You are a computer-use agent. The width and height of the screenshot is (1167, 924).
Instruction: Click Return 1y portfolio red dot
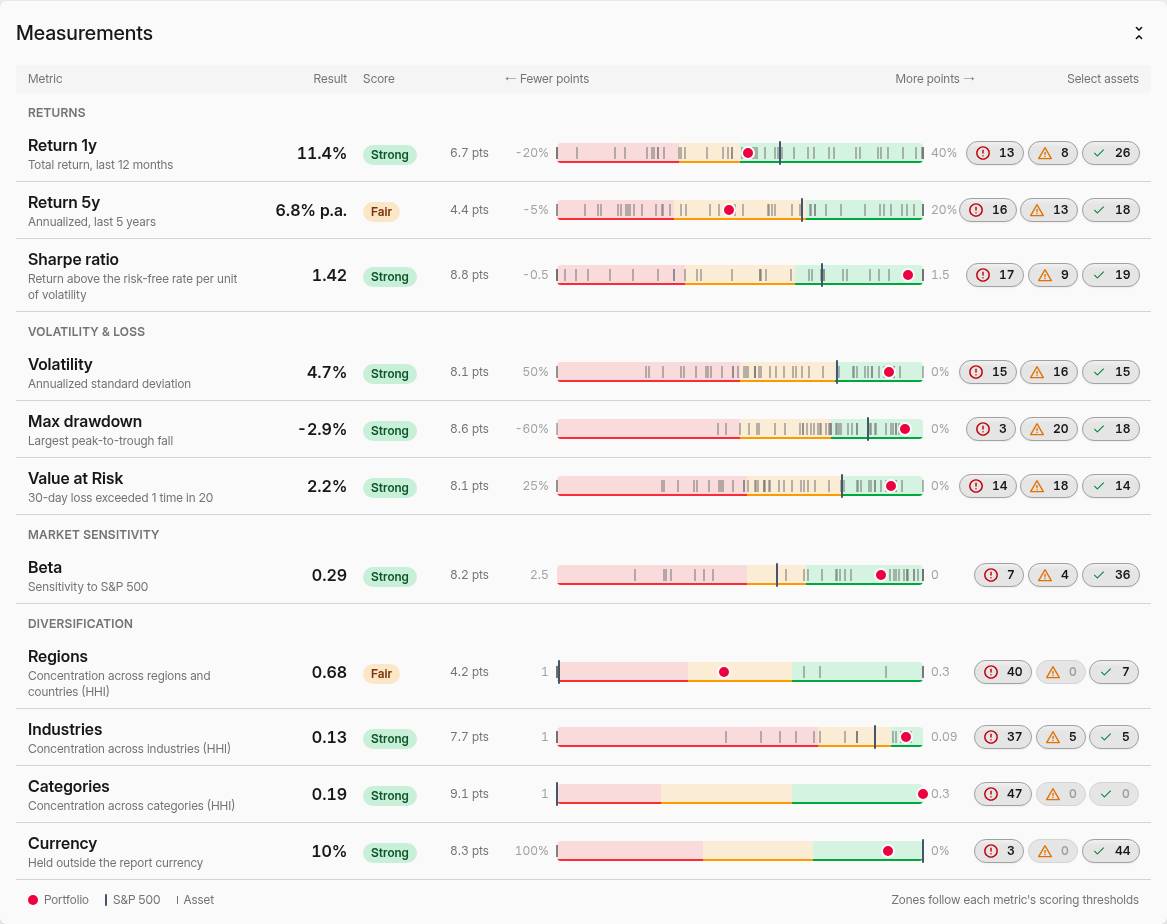(748, 153)
